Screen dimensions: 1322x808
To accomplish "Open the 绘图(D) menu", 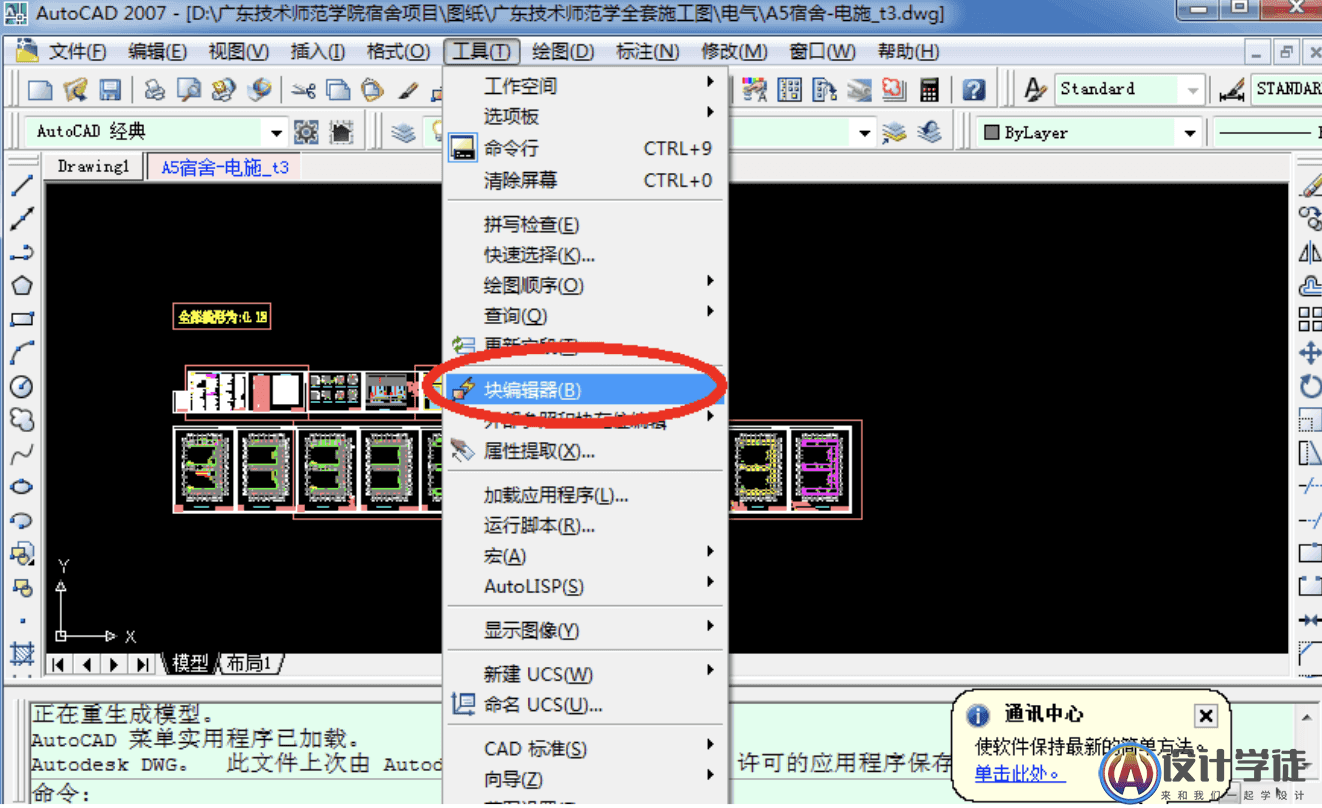I will tap(564, 52).
